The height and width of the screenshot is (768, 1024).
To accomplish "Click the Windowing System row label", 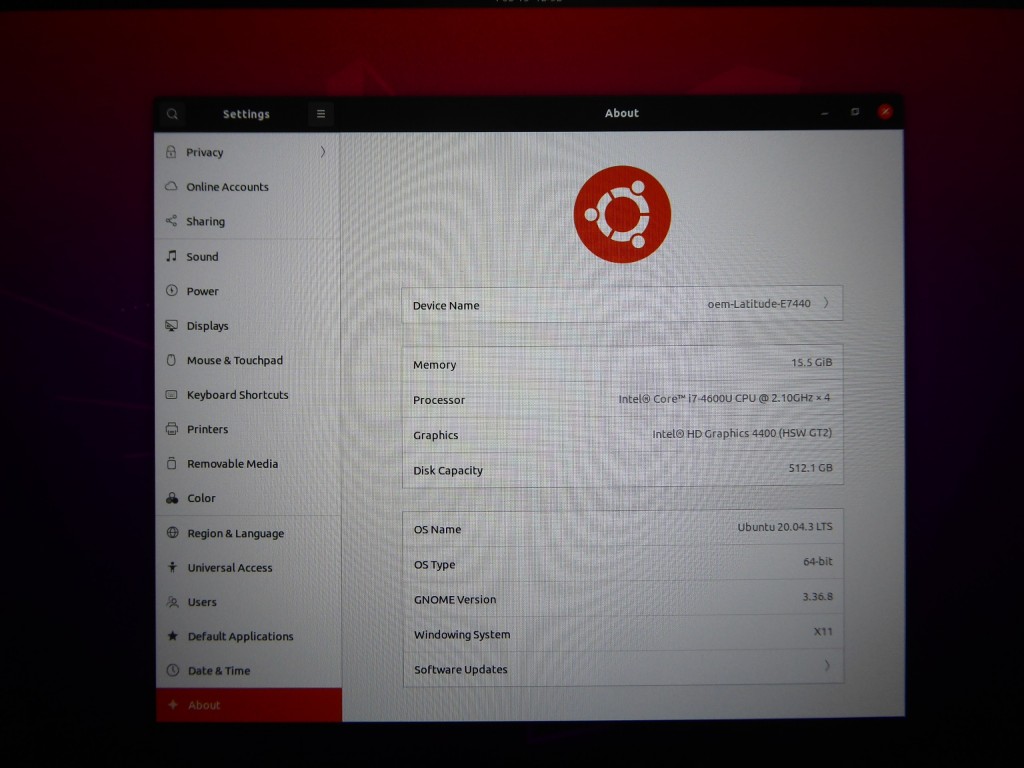I will pos(462,635).
